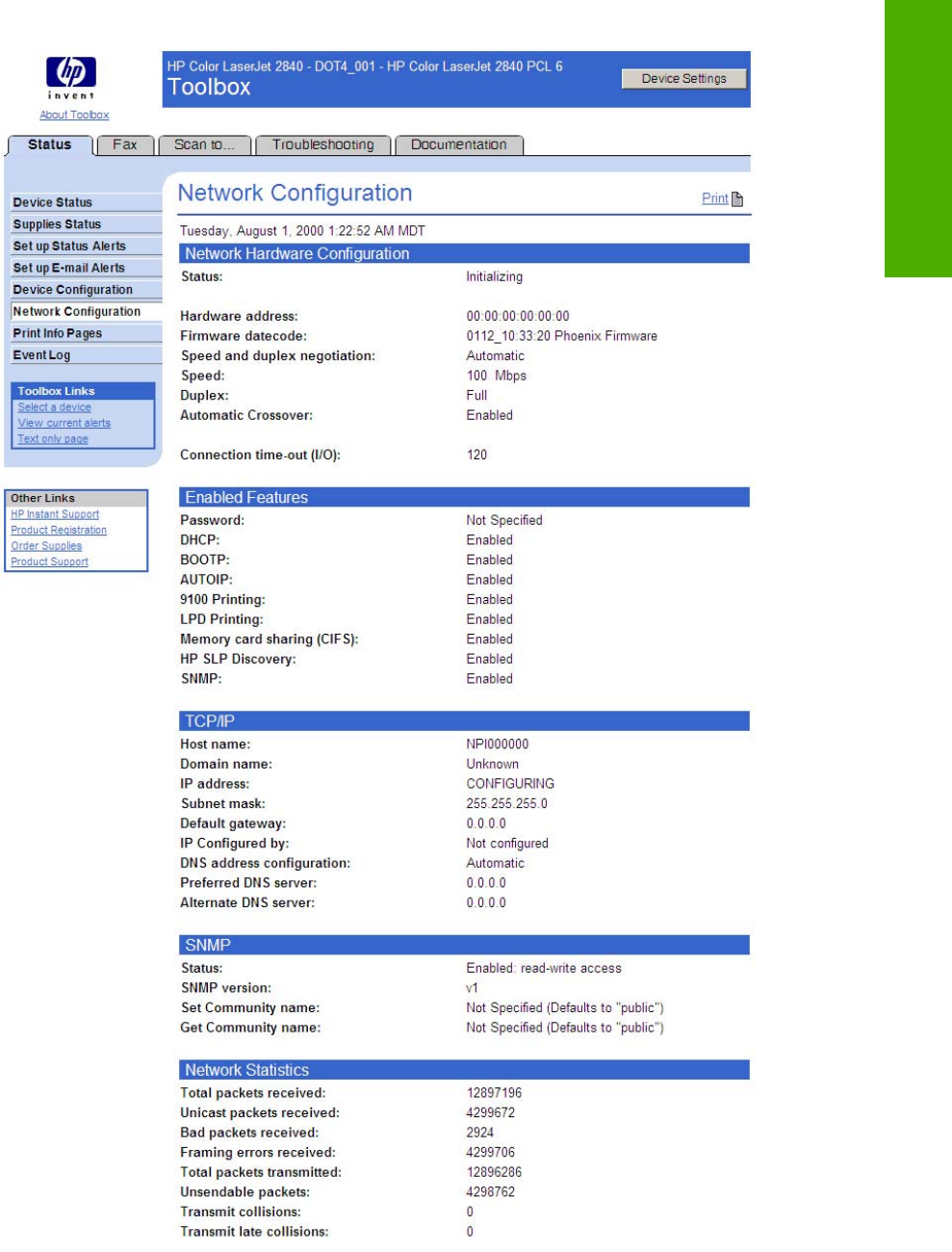952x1252 pixels.
Task: Click the HP SLP Discovery label
Action: (238, 659)
